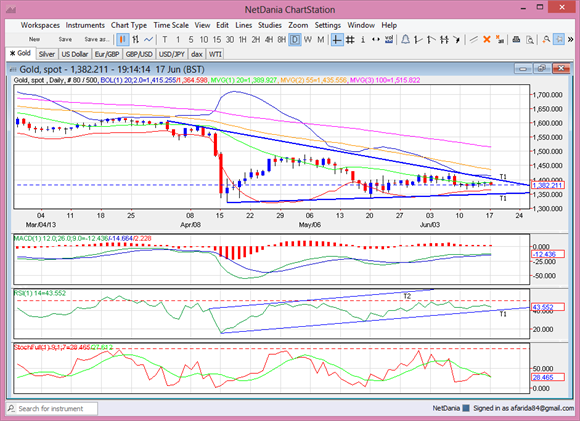Click the print icon
Viewport: 580px width, 421px height.
click(x=516, y=40)
